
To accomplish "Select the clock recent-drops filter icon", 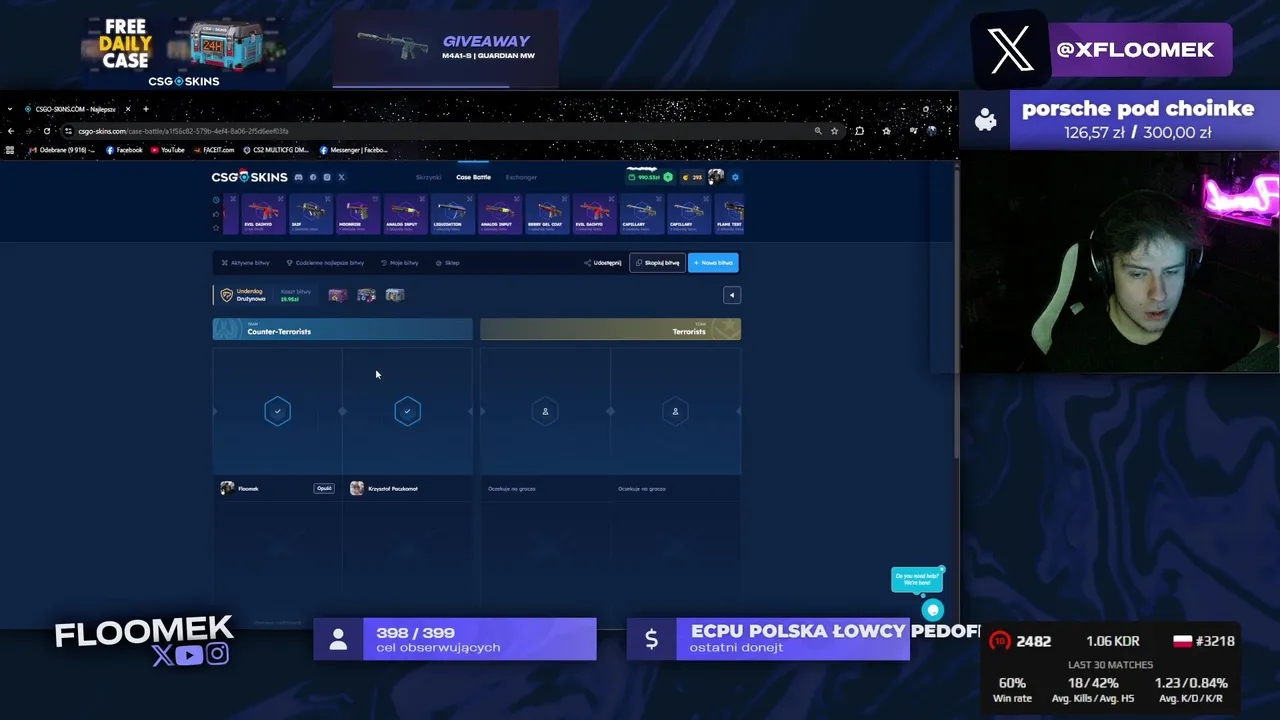I will click(x=216, y=200).
